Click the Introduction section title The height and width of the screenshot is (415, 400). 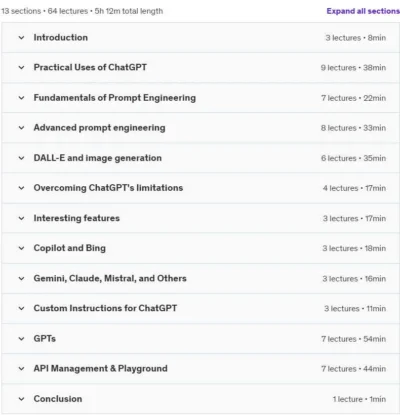pyautogui.click(x=61, y=37)
